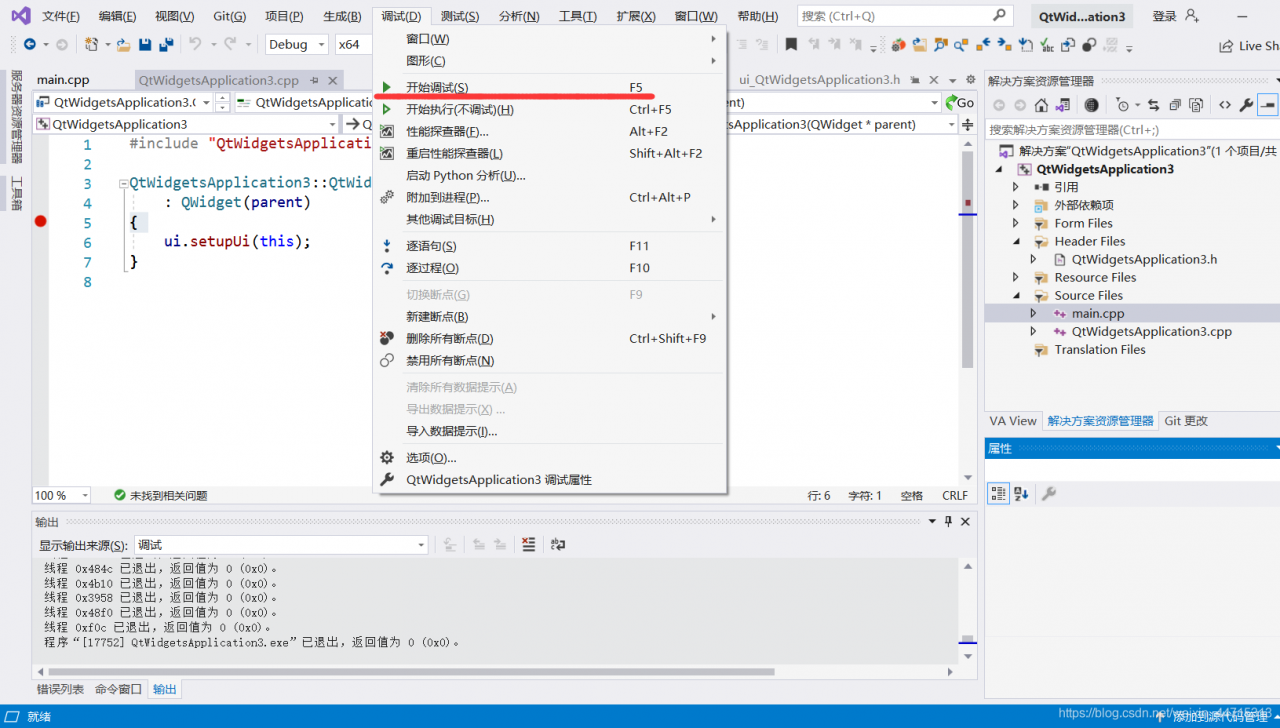Open the 文件(F) menu
Screen dimensions: 1280x728
61,16
